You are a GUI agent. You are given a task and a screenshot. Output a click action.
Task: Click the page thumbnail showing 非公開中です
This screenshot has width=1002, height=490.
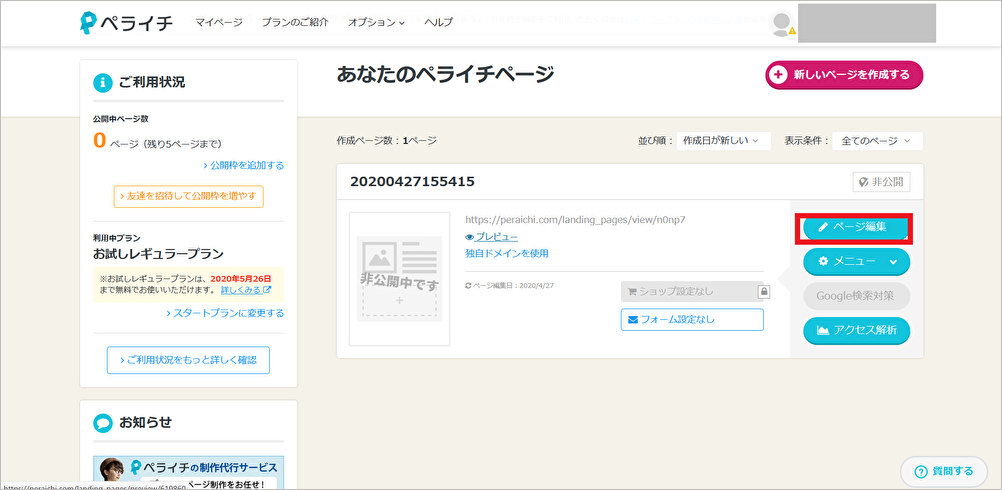[x=399, y=279]
